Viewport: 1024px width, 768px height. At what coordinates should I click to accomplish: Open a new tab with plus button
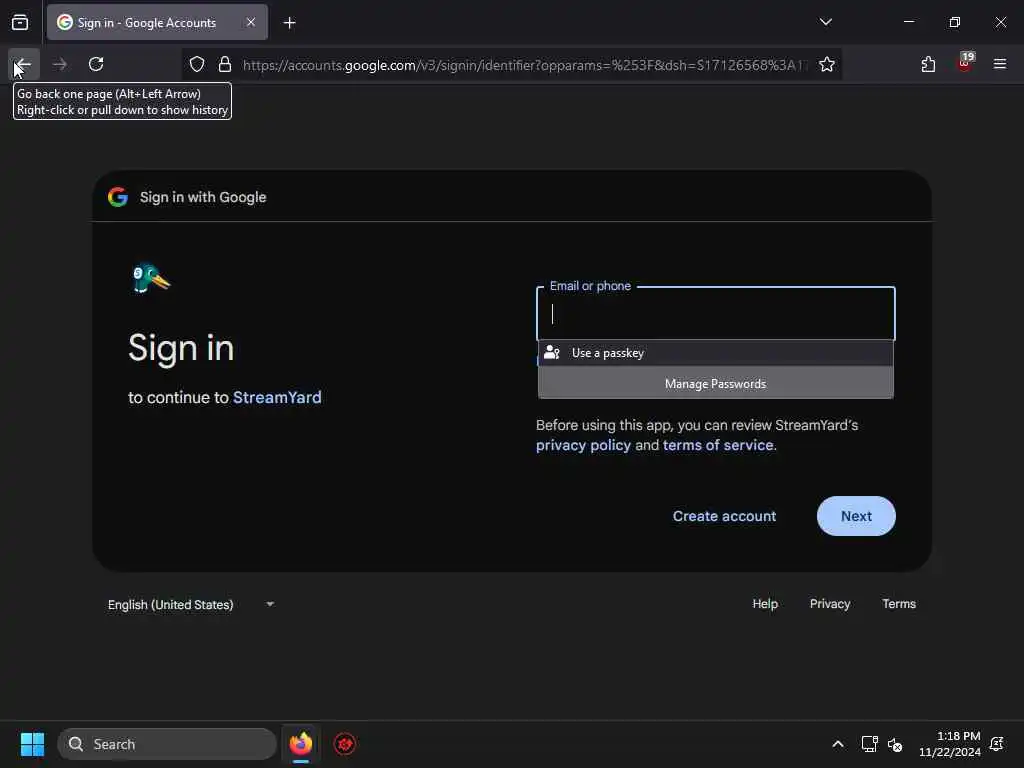tap(289, 23)
